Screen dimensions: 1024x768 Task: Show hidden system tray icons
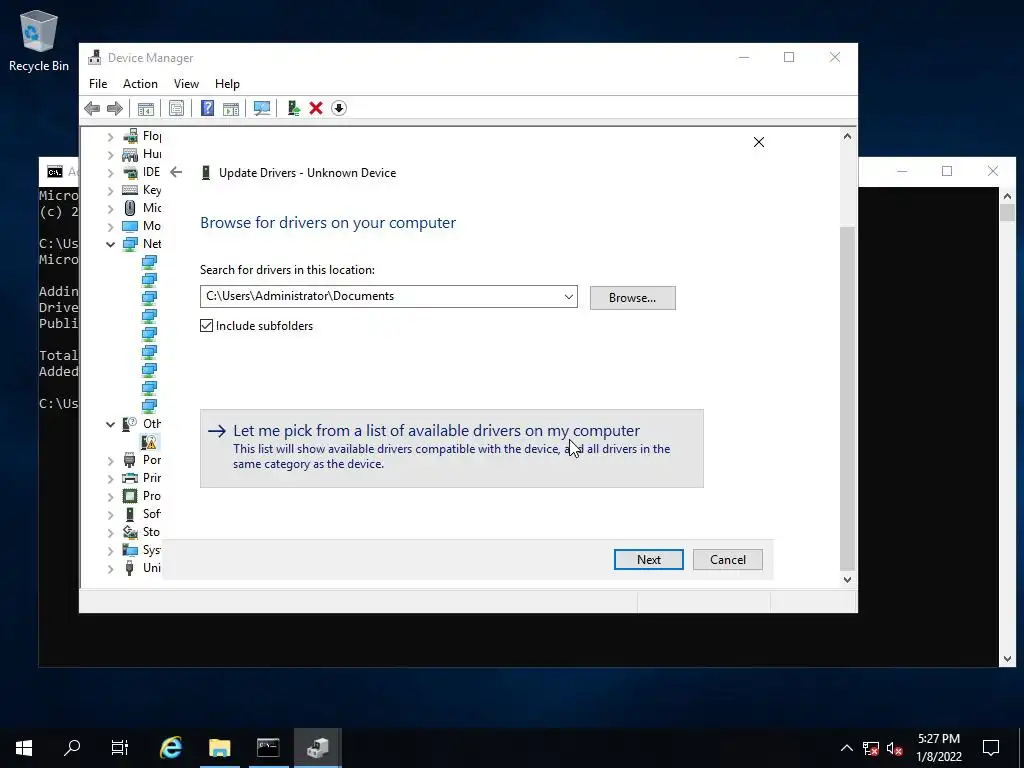click(846, 748)
